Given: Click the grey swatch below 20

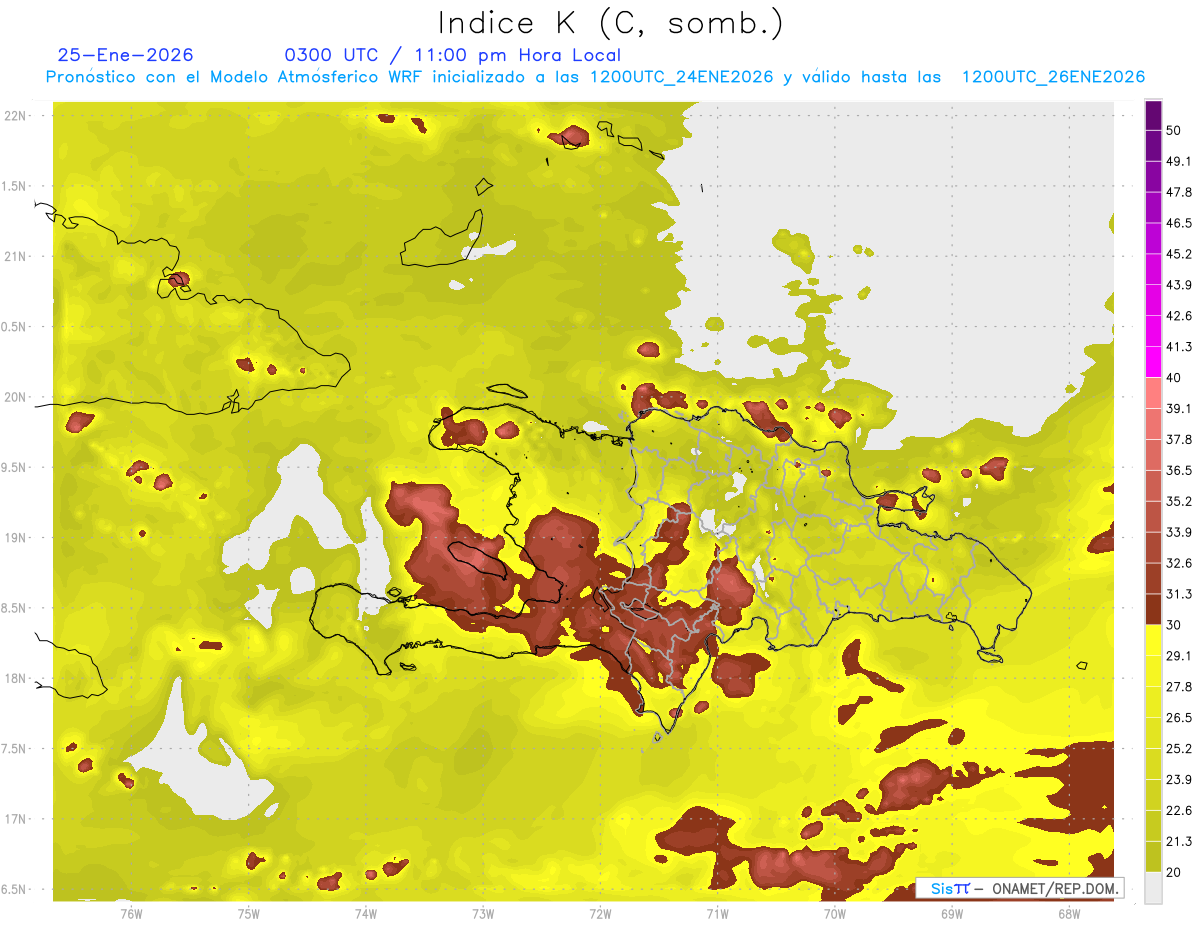Looking at the screenshot, I should click(1153, 888).
